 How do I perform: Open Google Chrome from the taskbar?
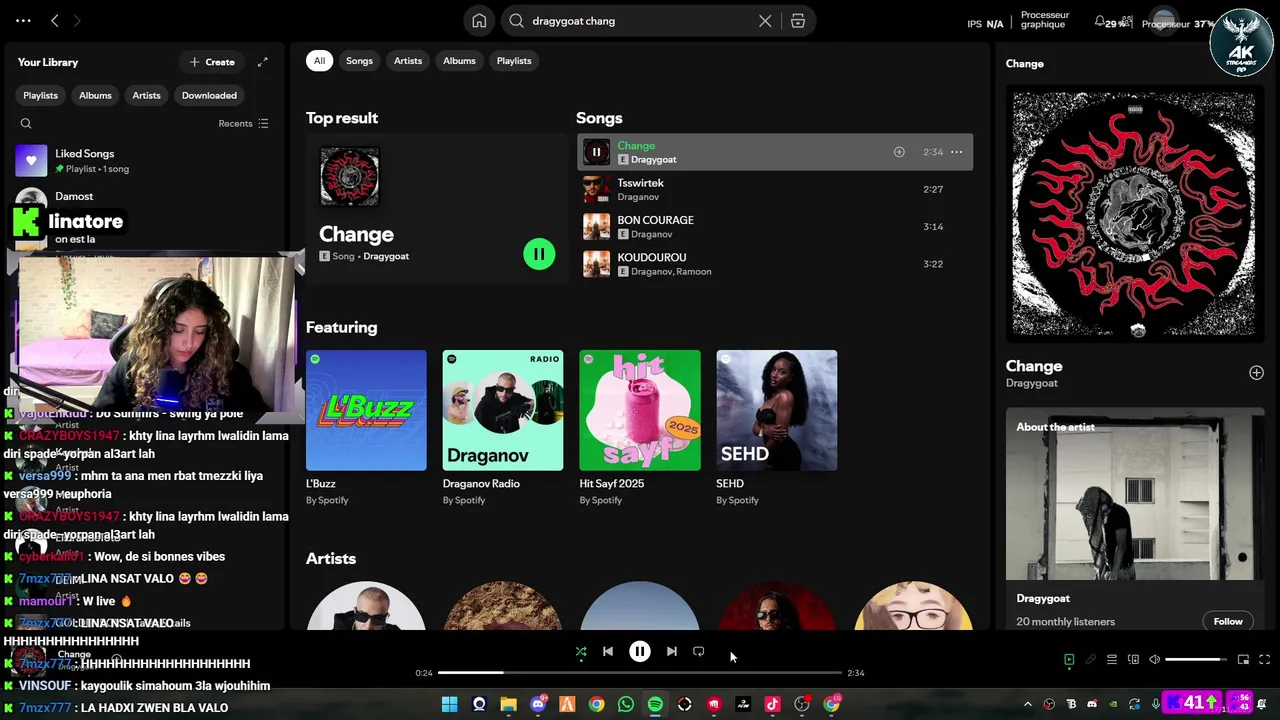(596, 705)
